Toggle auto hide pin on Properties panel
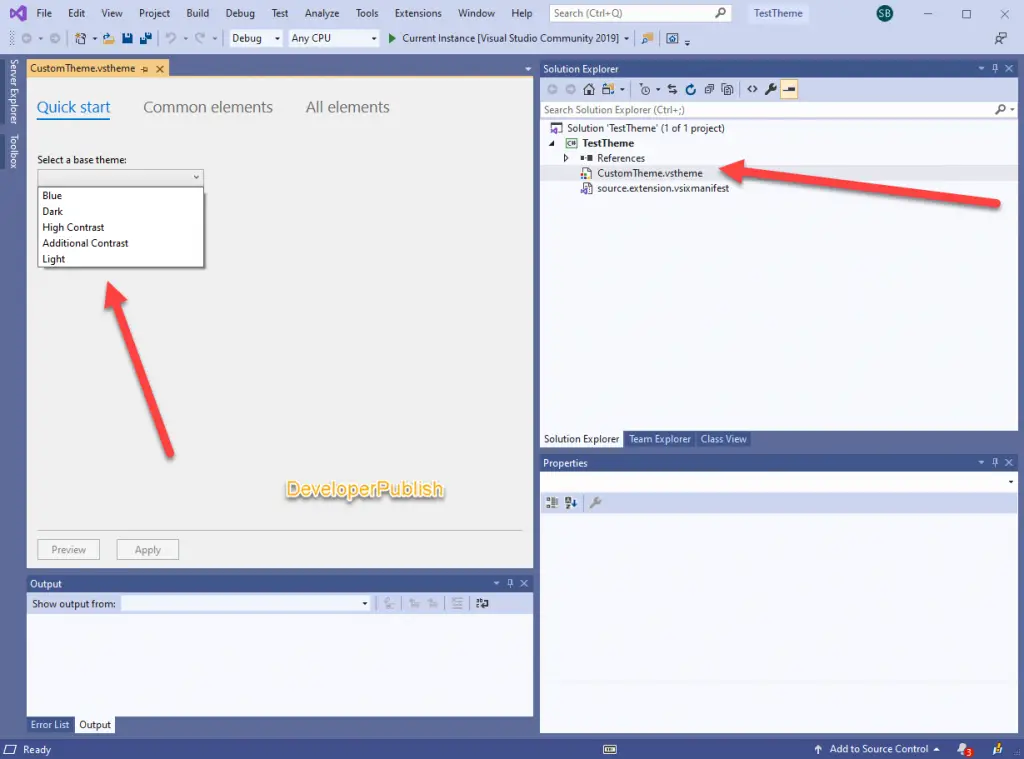This screenshot has width=1024, height=759. pyautogui.click(x=995, y=462)
